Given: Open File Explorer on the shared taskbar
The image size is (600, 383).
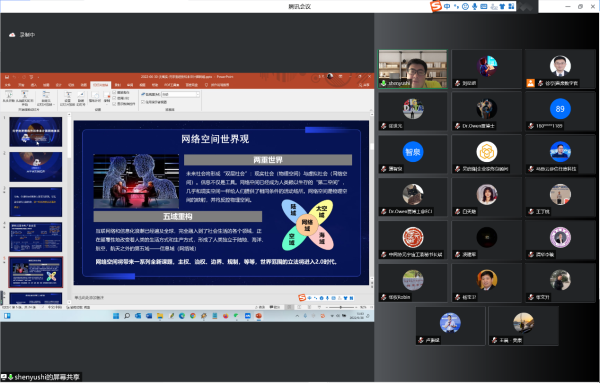Looking at the screenshot, I should point(160,316).
